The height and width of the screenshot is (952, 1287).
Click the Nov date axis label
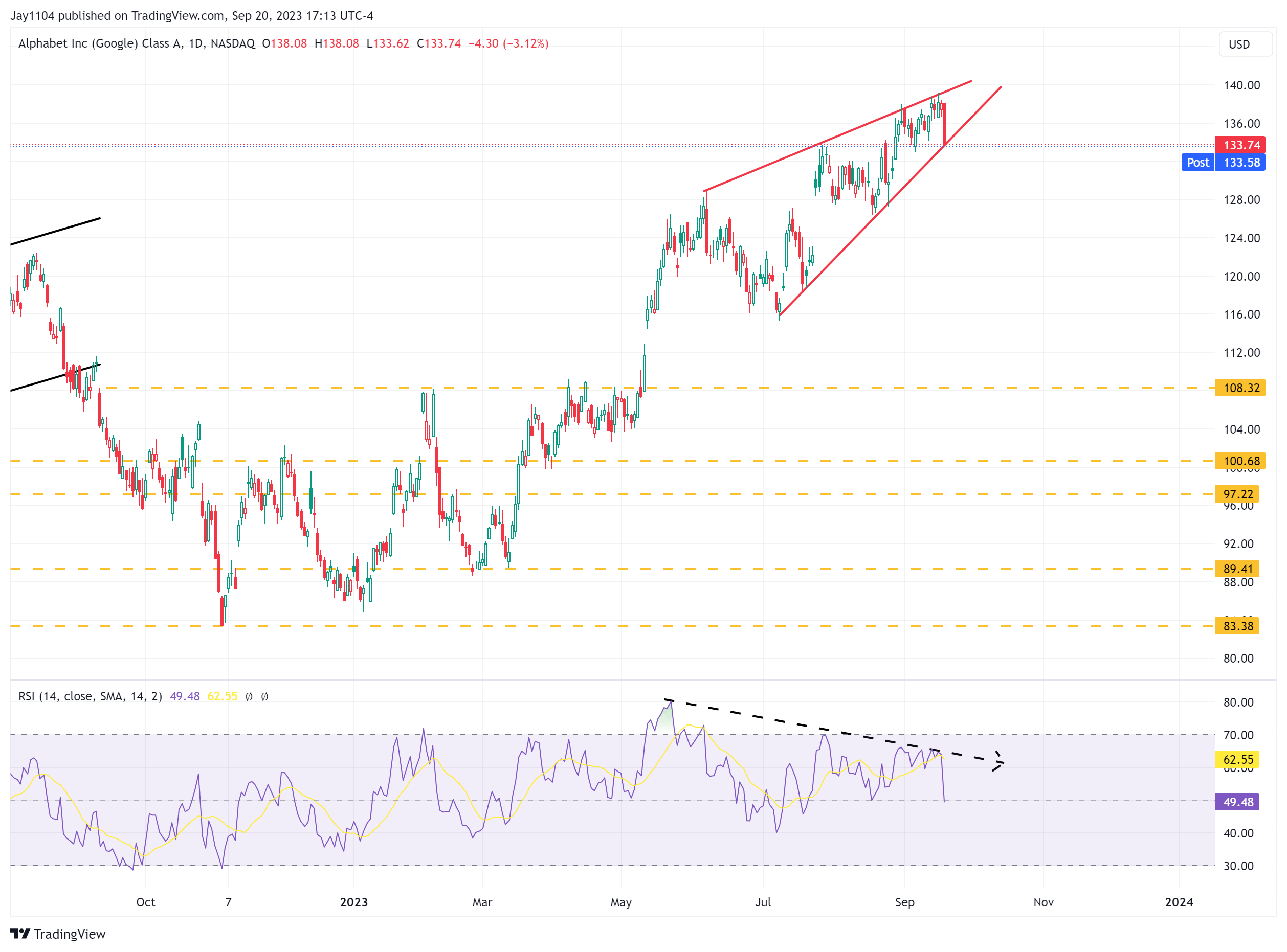tap(1043, 902)
